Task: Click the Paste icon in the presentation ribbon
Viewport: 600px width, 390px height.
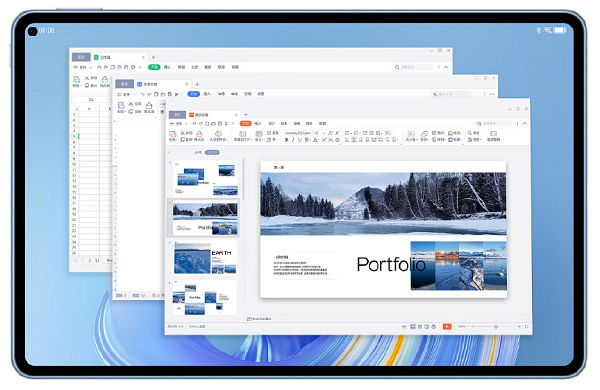Action: (173, 134)
